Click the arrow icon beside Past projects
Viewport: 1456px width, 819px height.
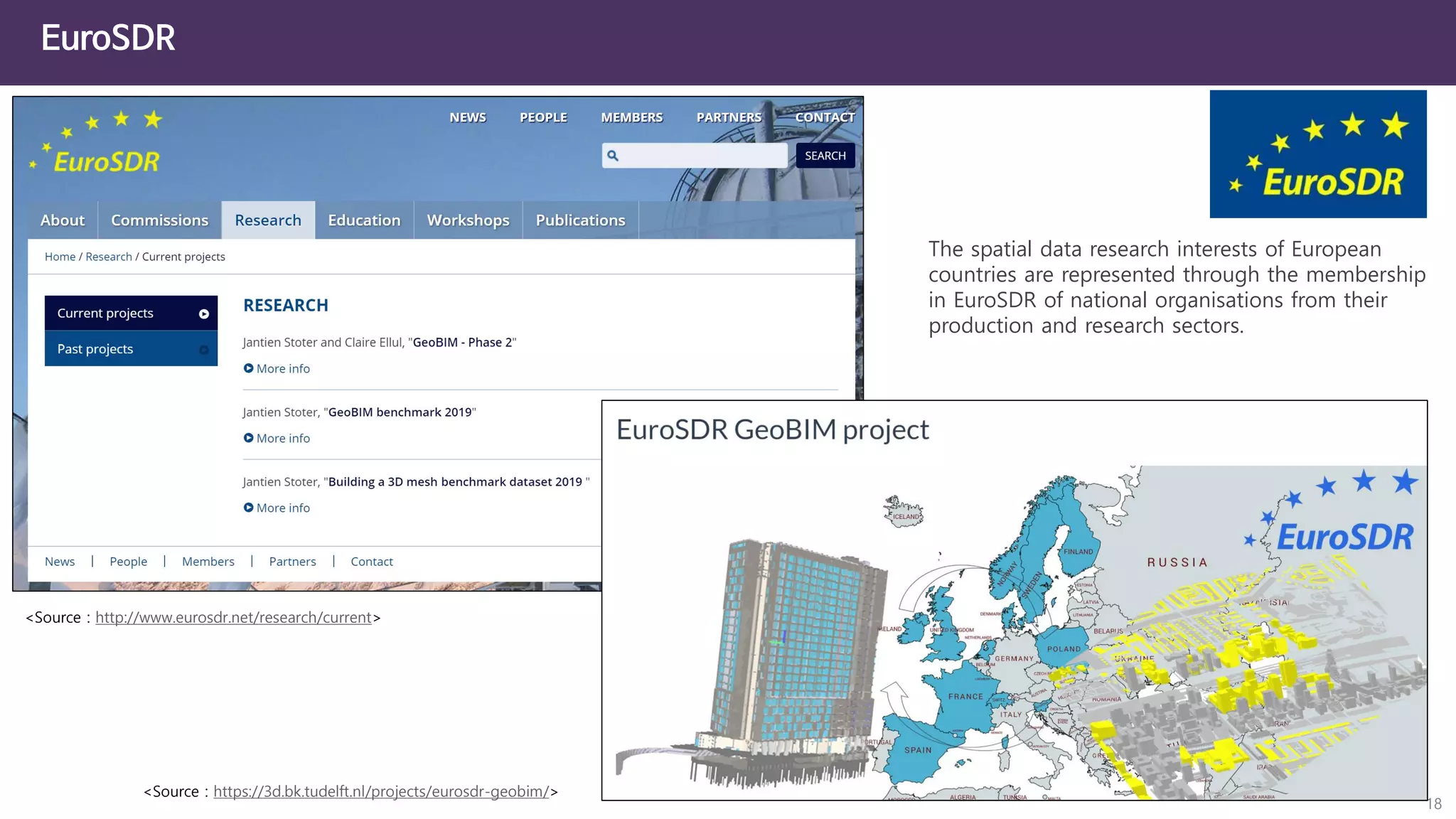tap(204, 349)
